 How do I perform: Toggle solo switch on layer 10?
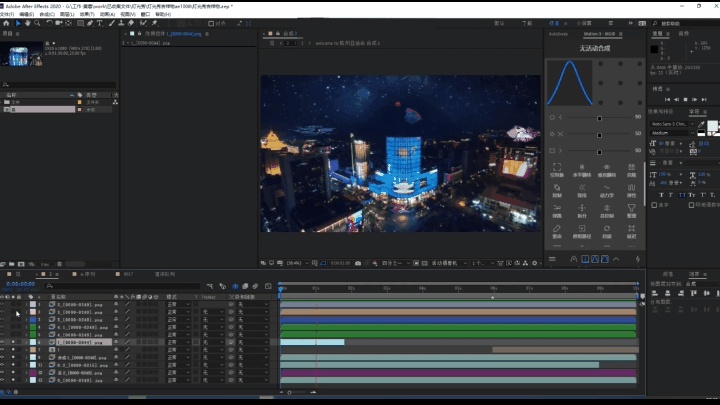click(x=13, y=372)
